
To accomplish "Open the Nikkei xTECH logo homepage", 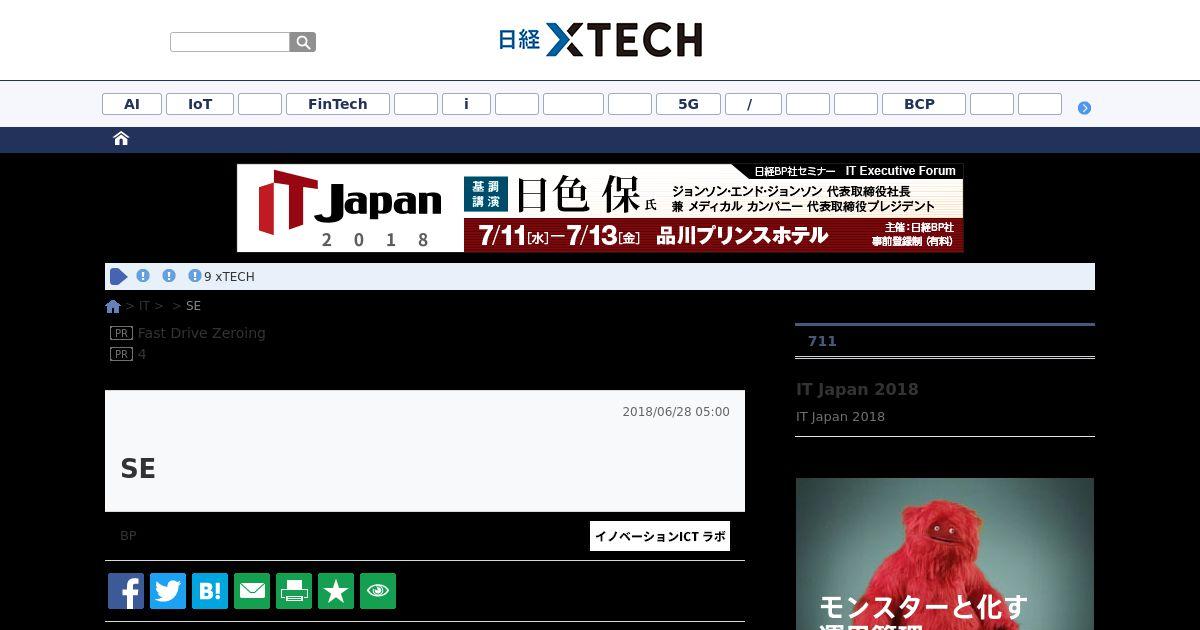I will (x=600, y=40).
